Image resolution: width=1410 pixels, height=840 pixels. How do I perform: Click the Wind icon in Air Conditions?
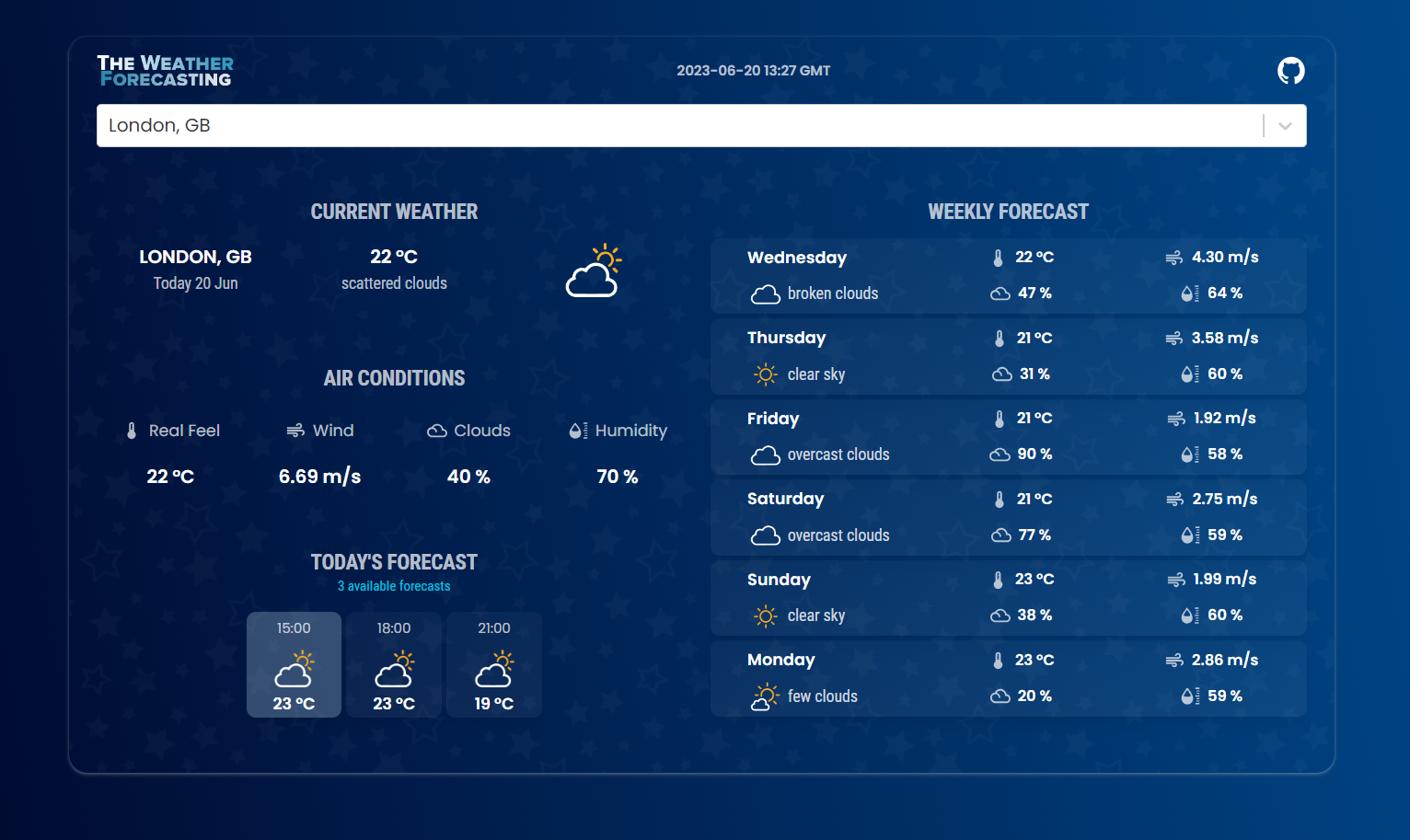click(295, 430)
